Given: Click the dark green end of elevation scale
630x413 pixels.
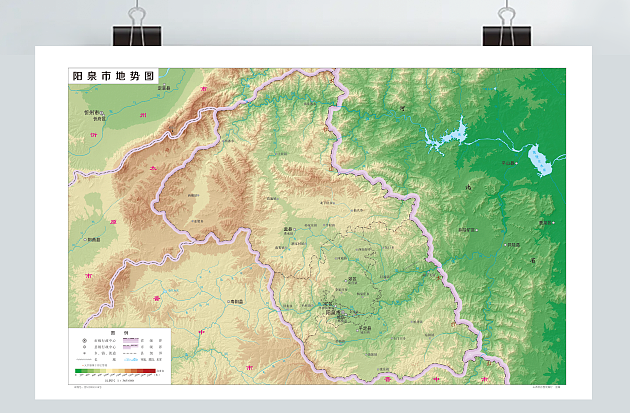Looking at the screenshot, I should pyautogui.click(x=78, y=370).
